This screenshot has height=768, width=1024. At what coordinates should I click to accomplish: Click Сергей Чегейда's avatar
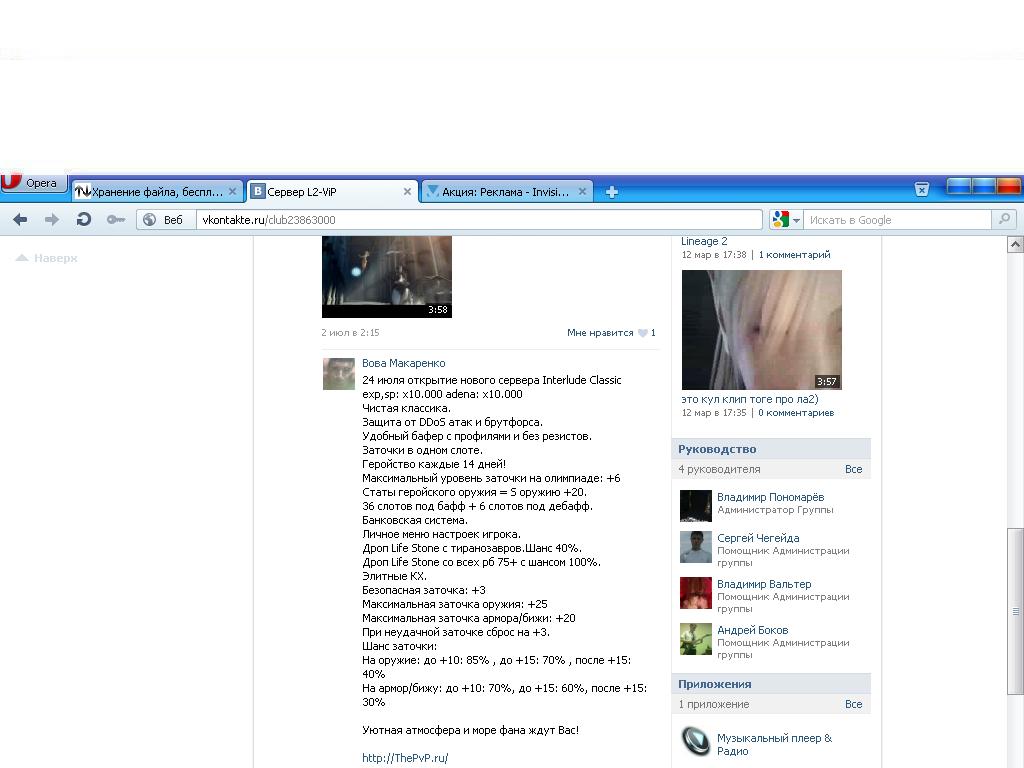coord(696,547)
